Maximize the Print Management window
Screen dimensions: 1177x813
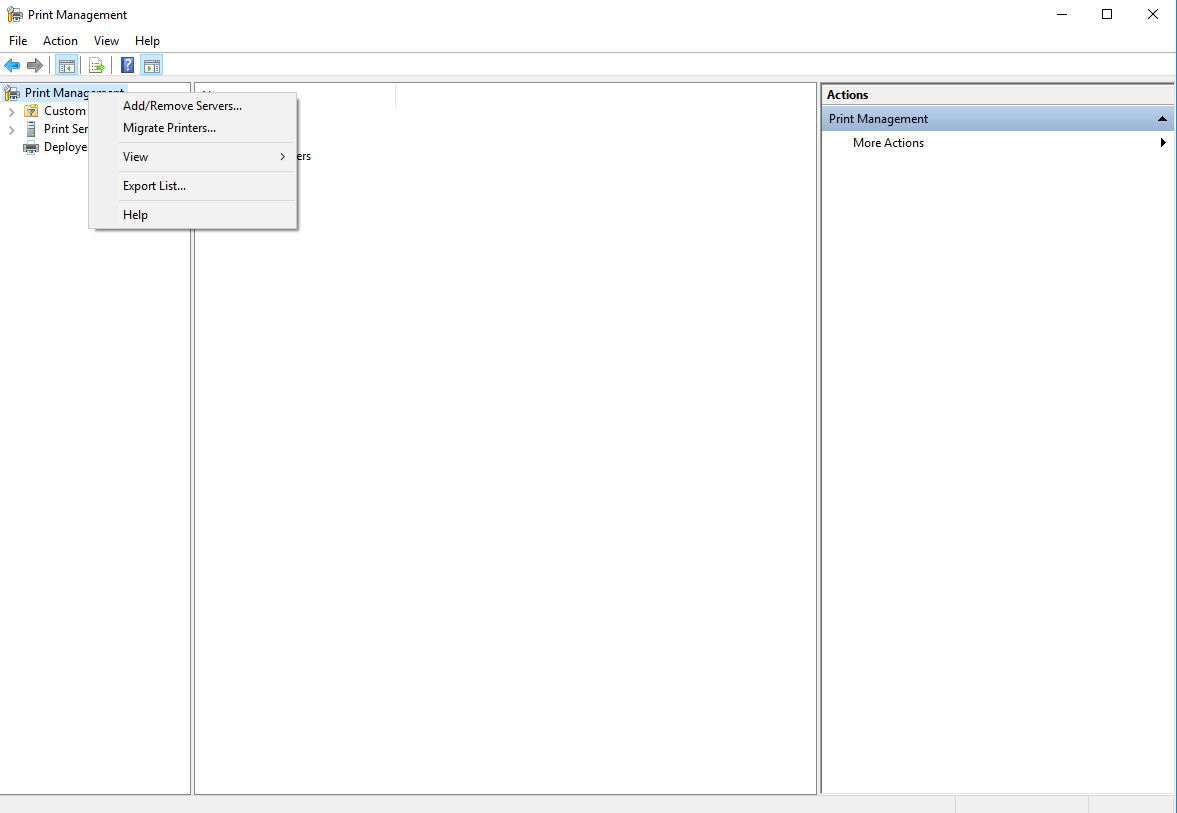coord(1107,14)
